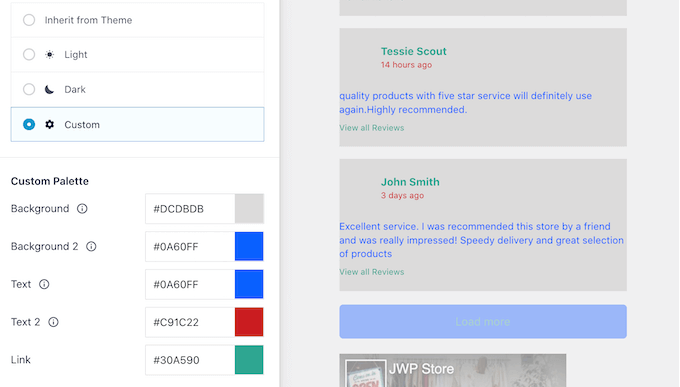
Task: Open the info icon next to Background
Action: tap(82, 209)
